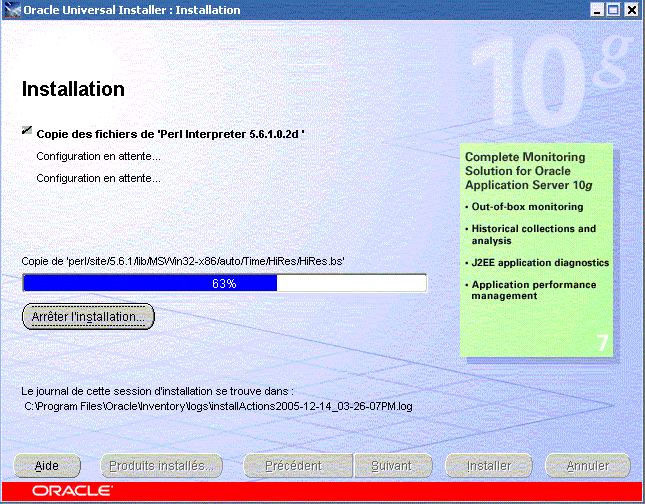This screenshot has width=645, height=504.
Task: Click the first Configuration en attente line
Action: point(98,156)
